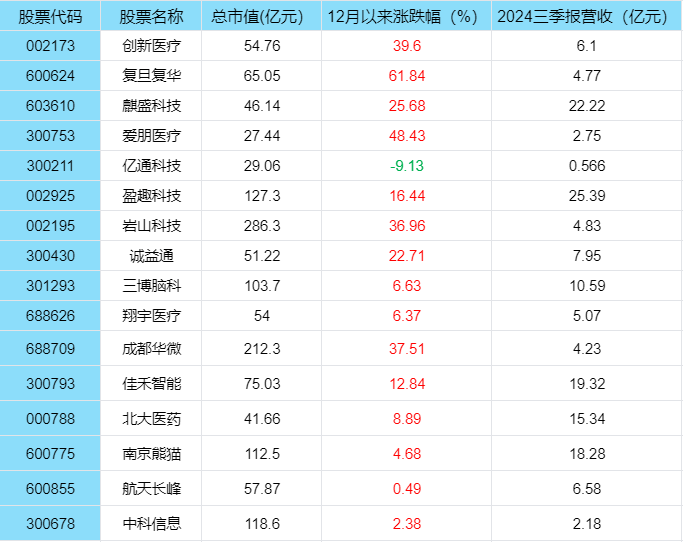Click the 0.566 revenue cell

pyautogui.click(x=587, y=166)
